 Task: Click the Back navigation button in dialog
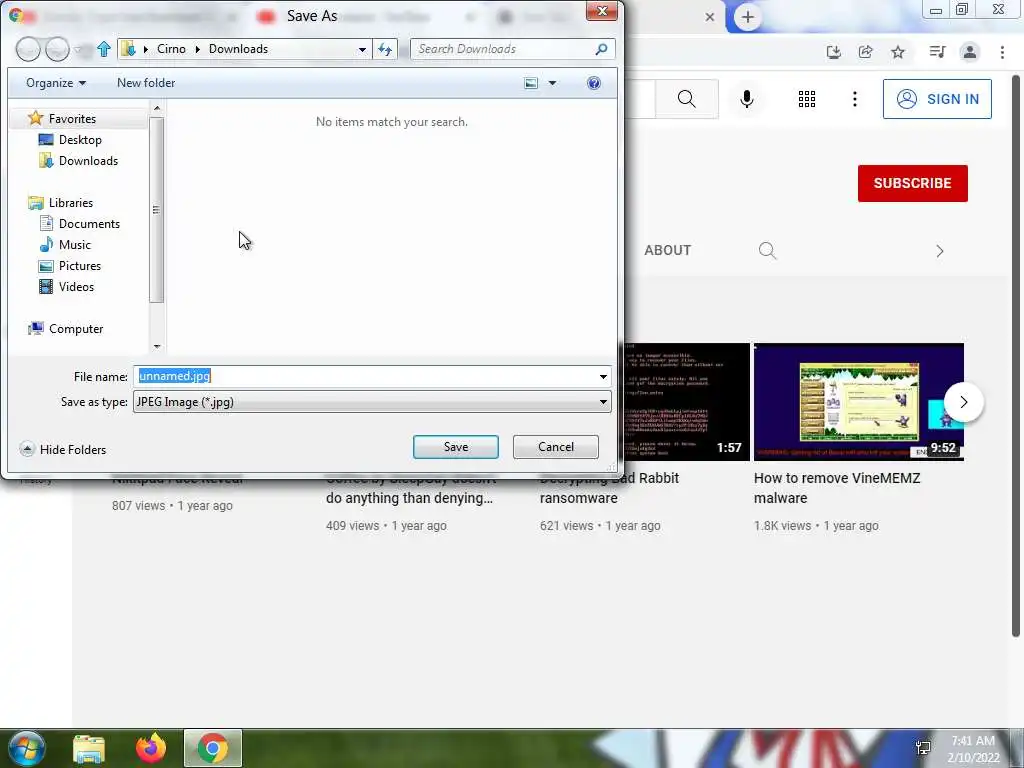tap(28, 49)
